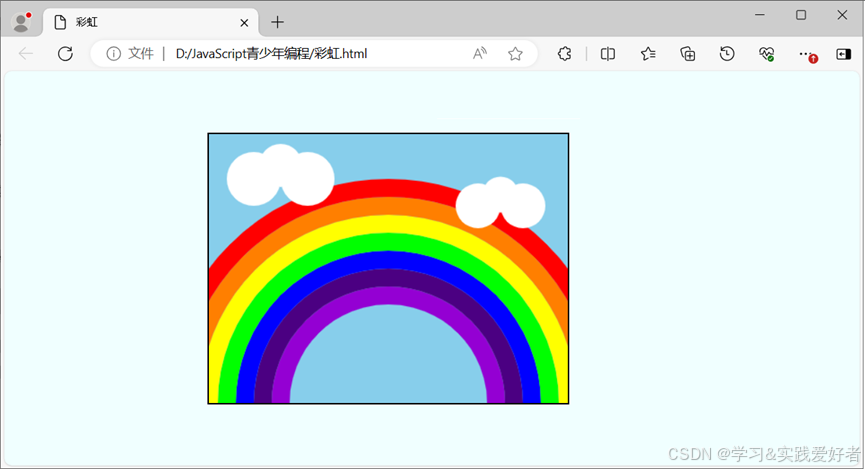
Task: Open Settings and more menu
Action: (x=807, y=54)
